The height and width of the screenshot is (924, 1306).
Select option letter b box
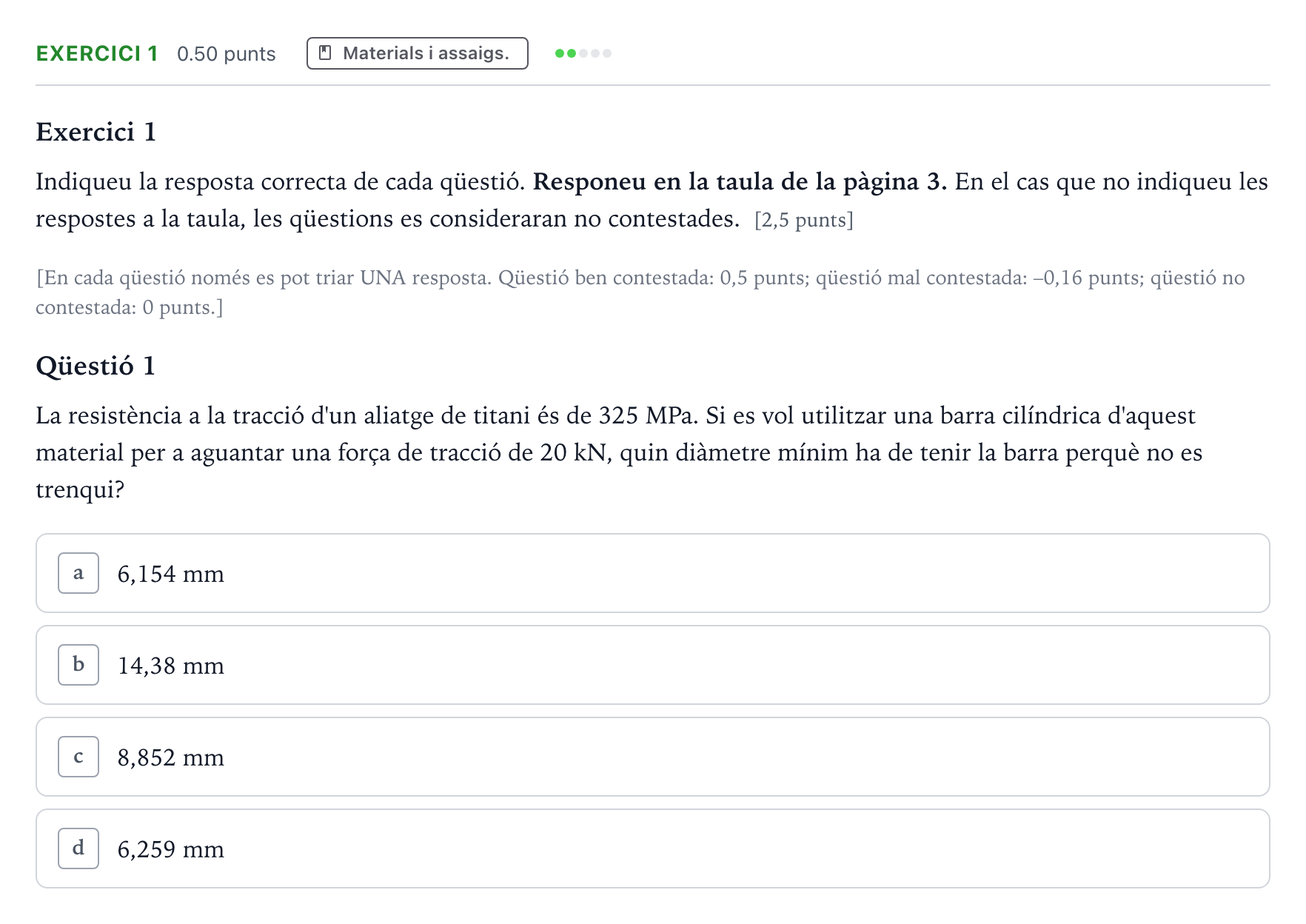coord(78,665)
